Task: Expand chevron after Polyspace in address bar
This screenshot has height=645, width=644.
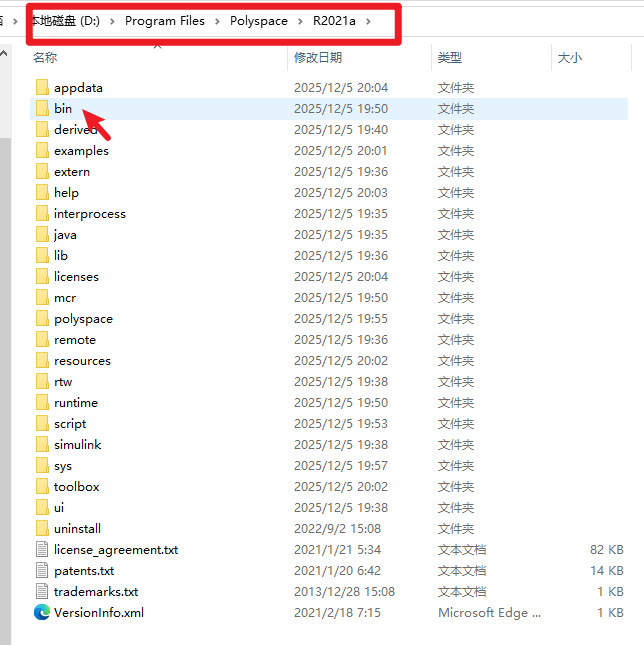Action: (300, 21)
